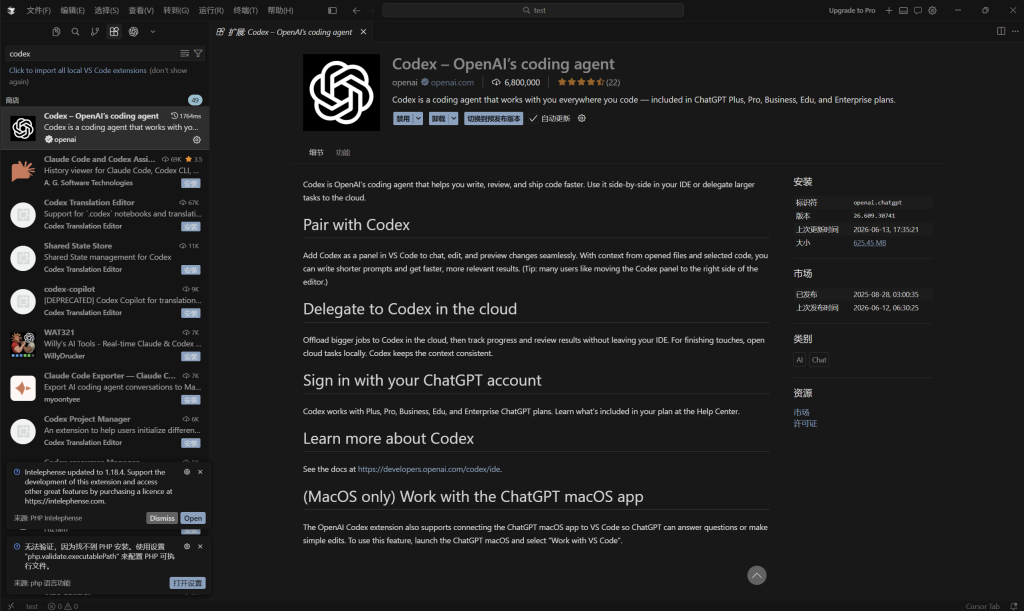Click import all local VS Code extensions link
1024x611 pixels.
click(78, 70)
